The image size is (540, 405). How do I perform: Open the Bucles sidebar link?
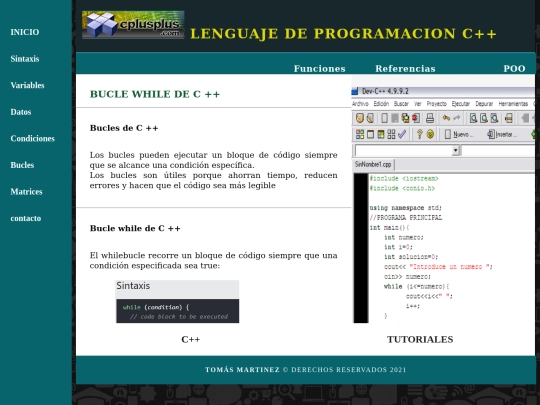(x=22, y=165)
